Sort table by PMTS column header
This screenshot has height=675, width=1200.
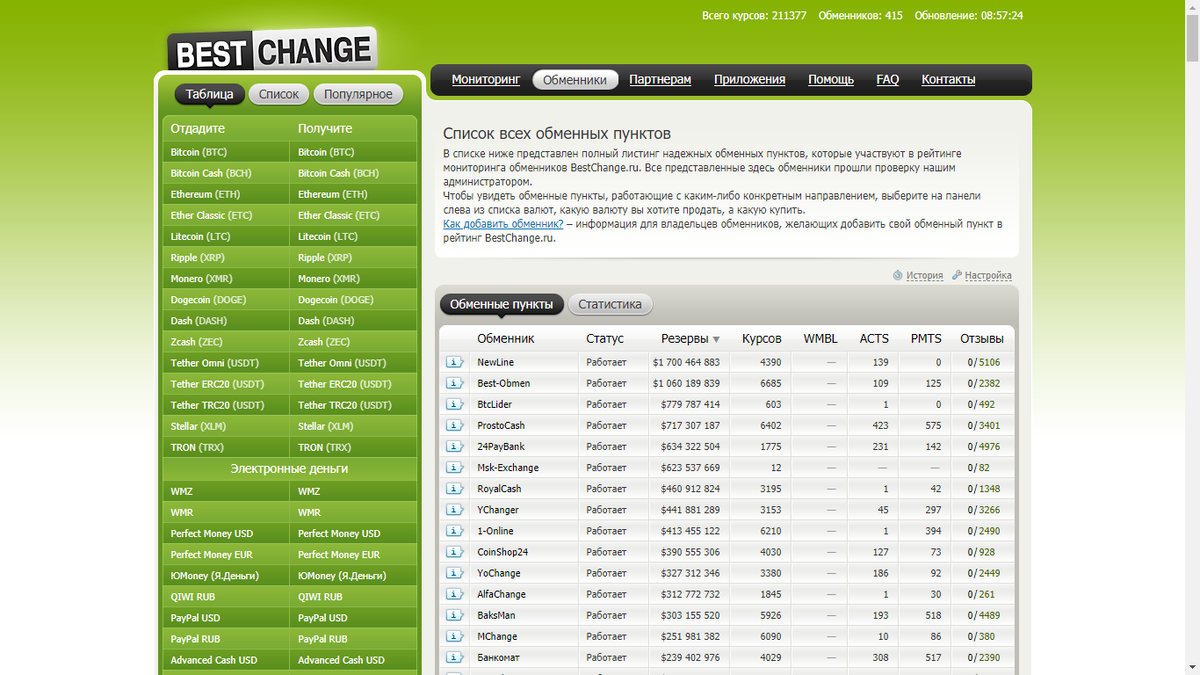click(926, 338)
